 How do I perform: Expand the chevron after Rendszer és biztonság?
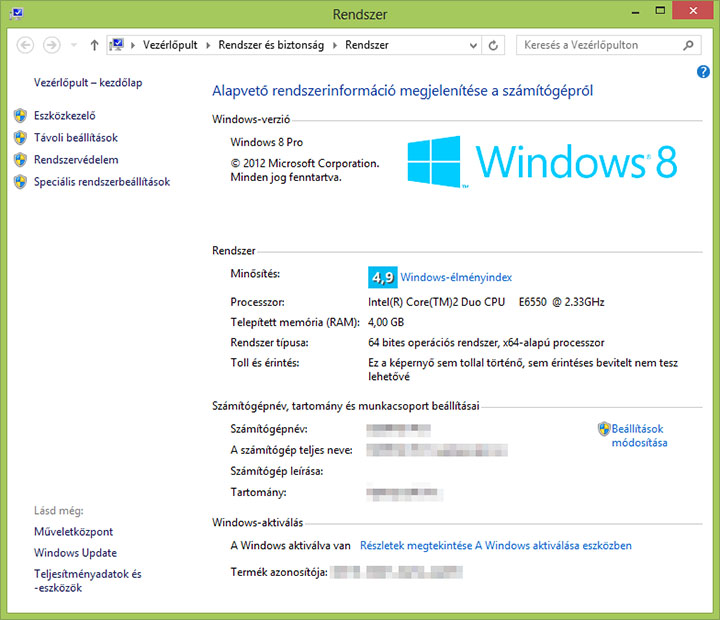(335, 45)
